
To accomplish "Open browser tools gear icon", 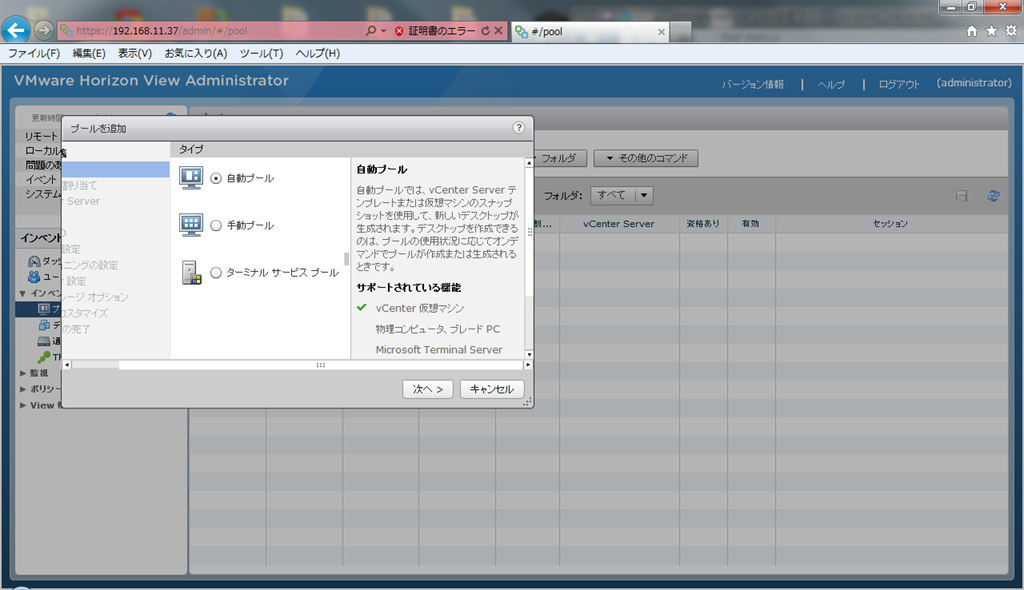I will 1011,31.
